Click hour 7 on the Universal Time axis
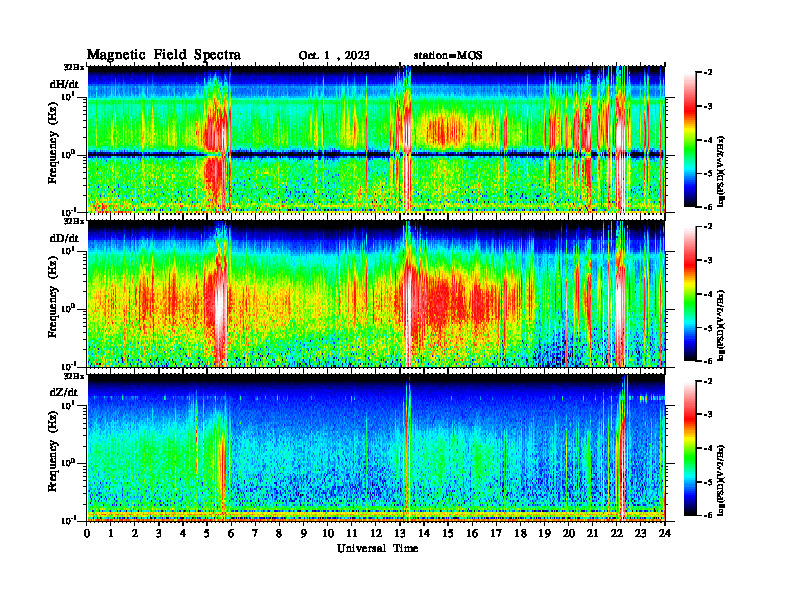This screenshot has width=792, height=612. 255,534
